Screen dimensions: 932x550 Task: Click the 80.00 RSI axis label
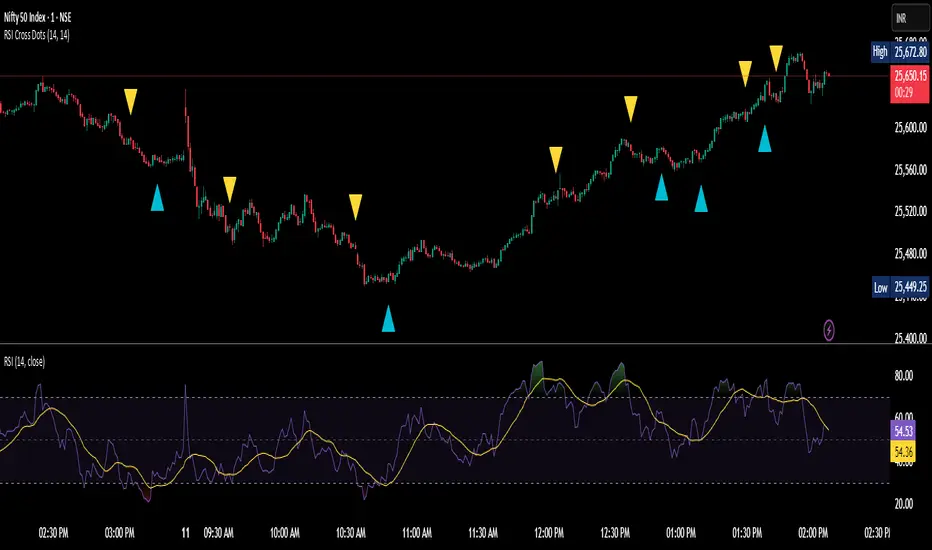click(x=903, y=375)
